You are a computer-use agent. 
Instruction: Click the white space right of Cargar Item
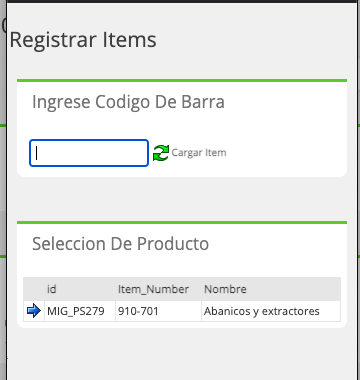click(285, 153)
